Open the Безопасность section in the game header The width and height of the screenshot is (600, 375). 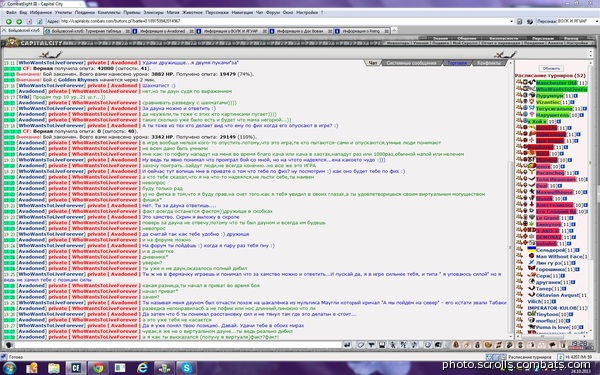[x=504, y=38]
